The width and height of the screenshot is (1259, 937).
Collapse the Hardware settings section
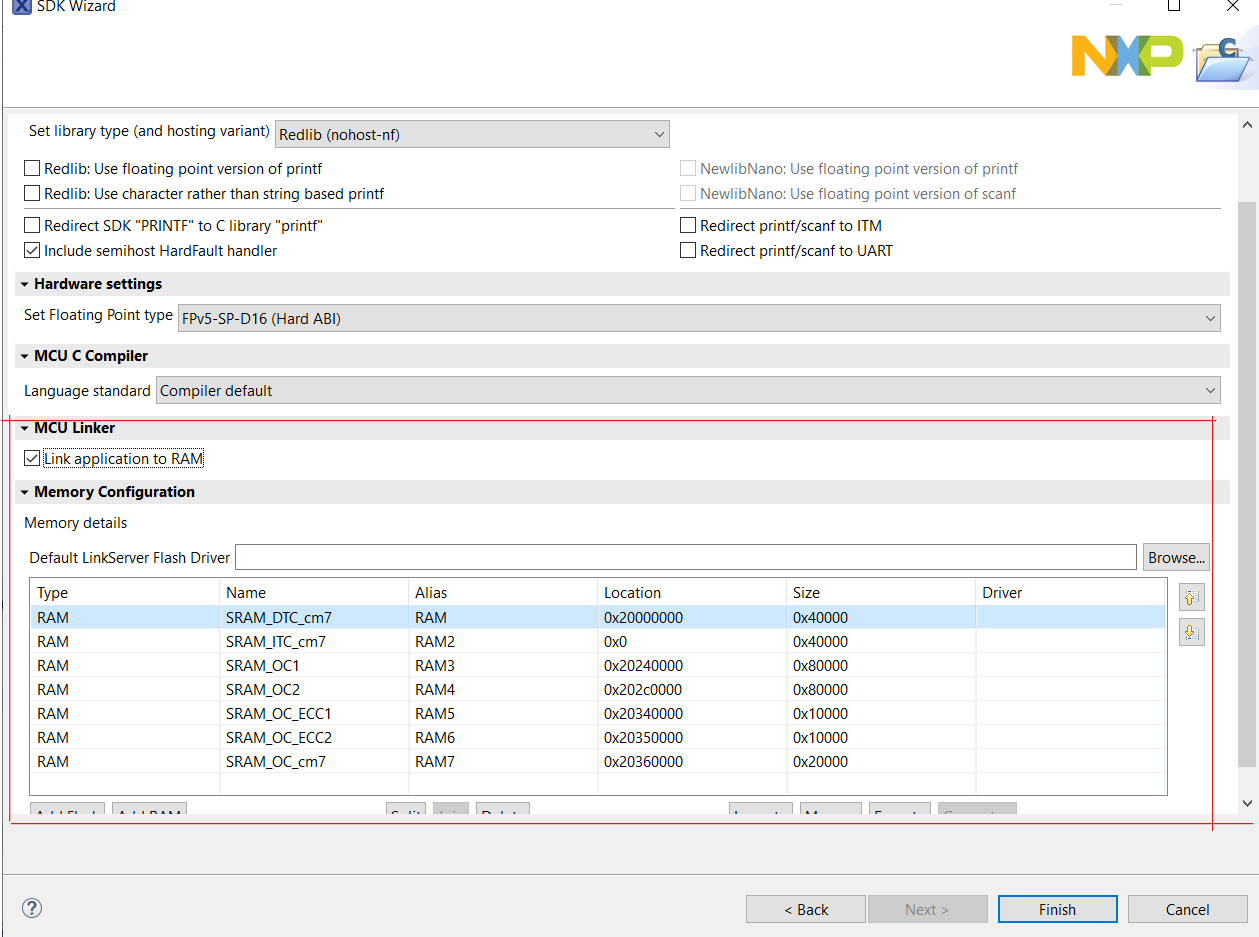(x=24, y=283)
